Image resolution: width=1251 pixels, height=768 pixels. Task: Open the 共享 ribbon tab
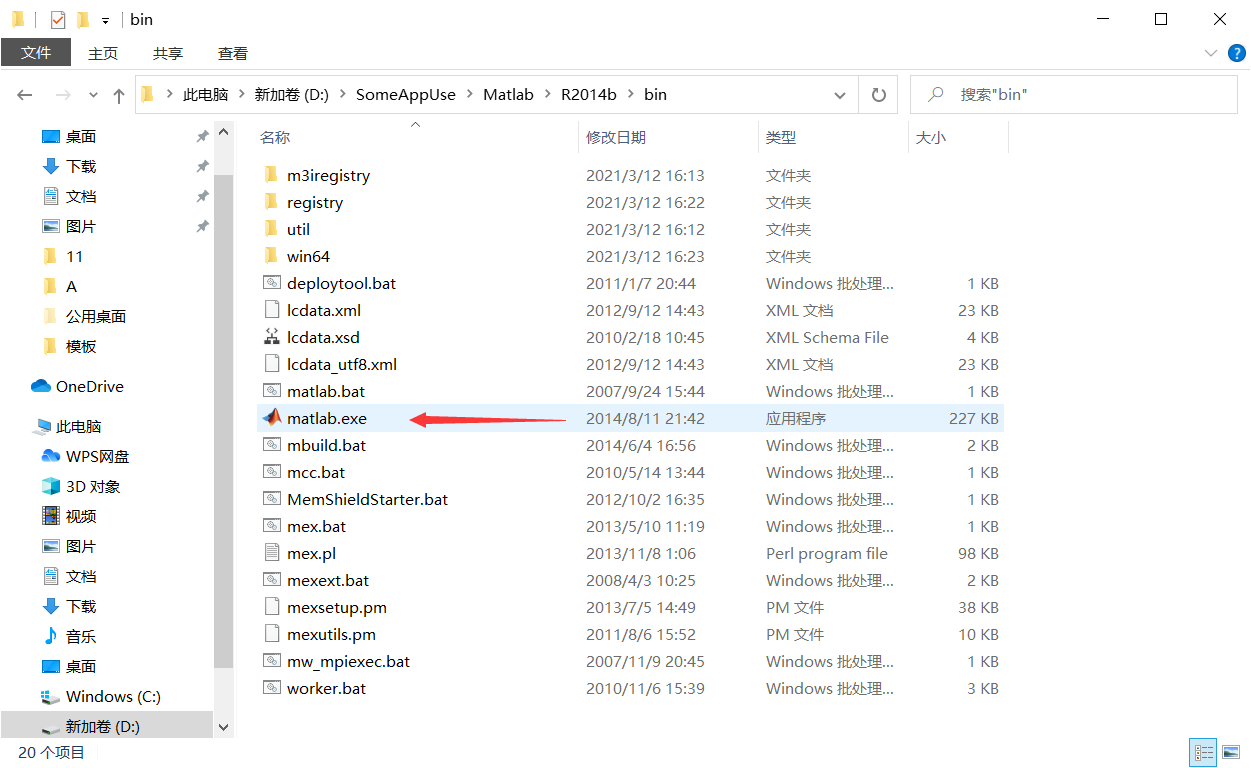pos(168,53)
